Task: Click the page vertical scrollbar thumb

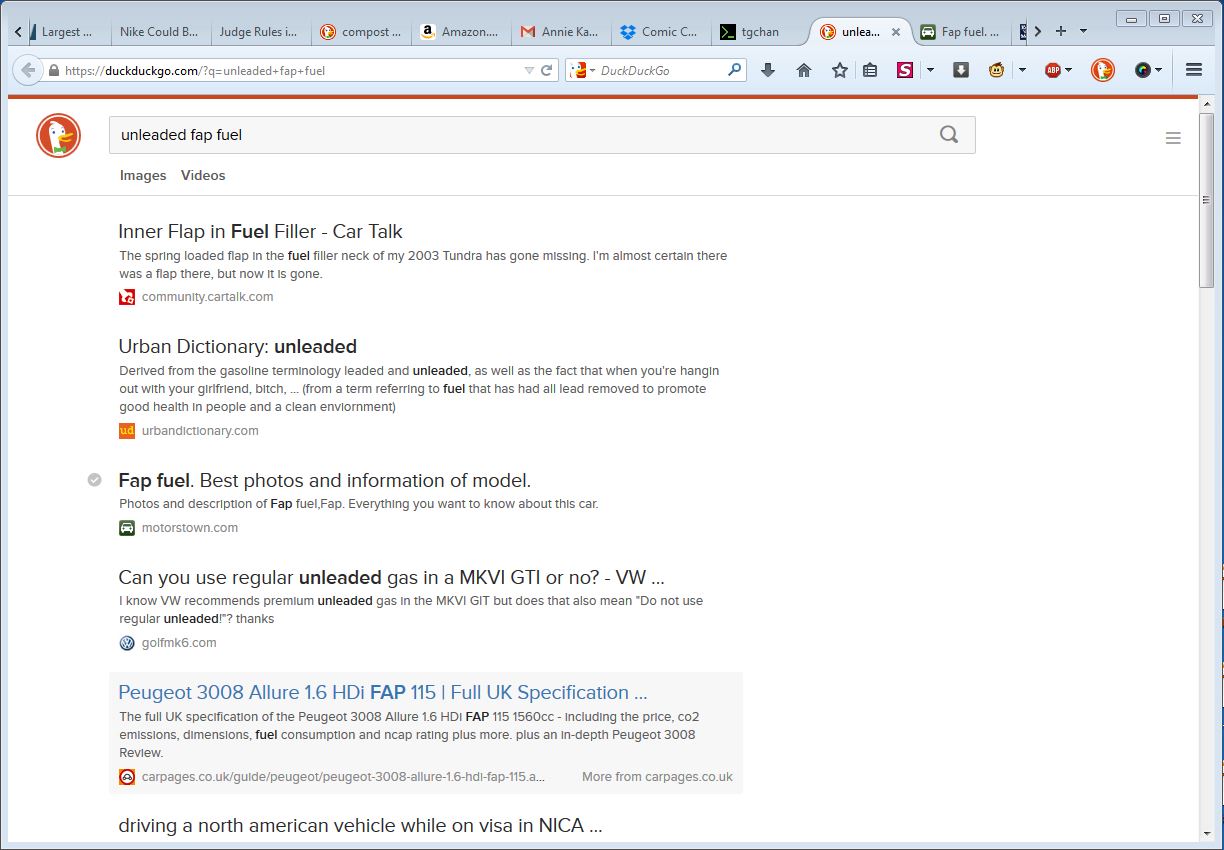Action: [x=1207, y=240]
